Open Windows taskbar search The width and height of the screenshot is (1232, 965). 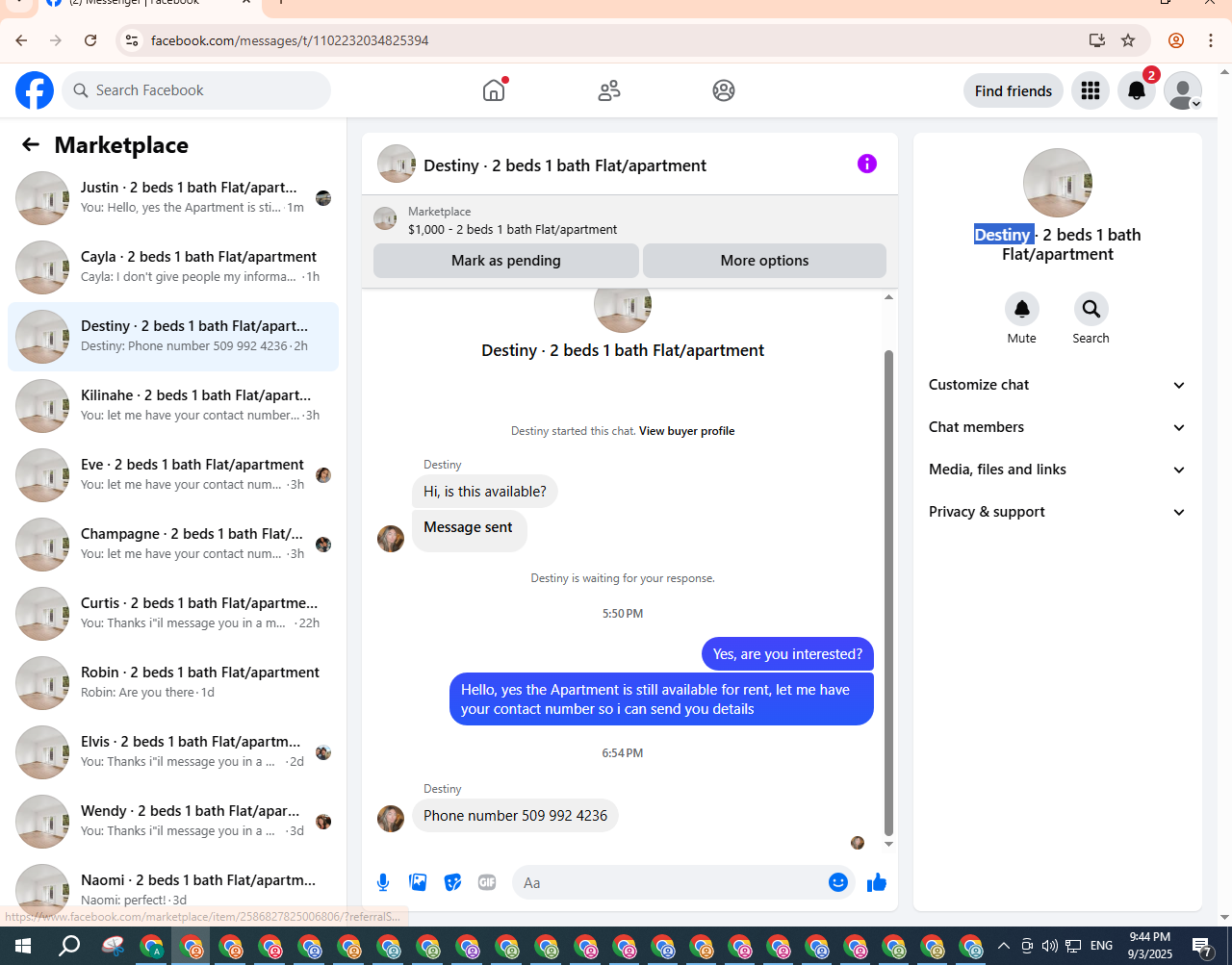[x=69, y=946]
